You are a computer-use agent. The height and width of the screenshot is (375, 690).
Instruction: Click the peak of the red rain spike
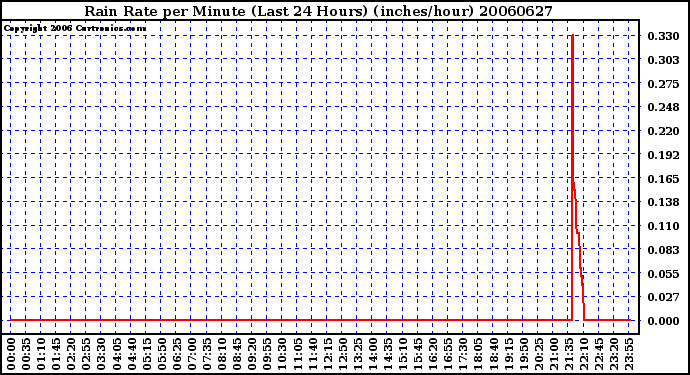[x=573, y=36]
